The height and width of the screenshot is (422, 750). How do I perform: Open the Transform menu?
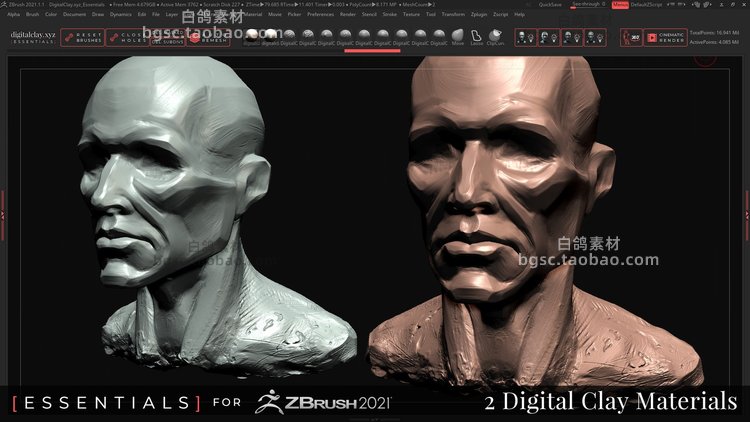tap(453, 14)
